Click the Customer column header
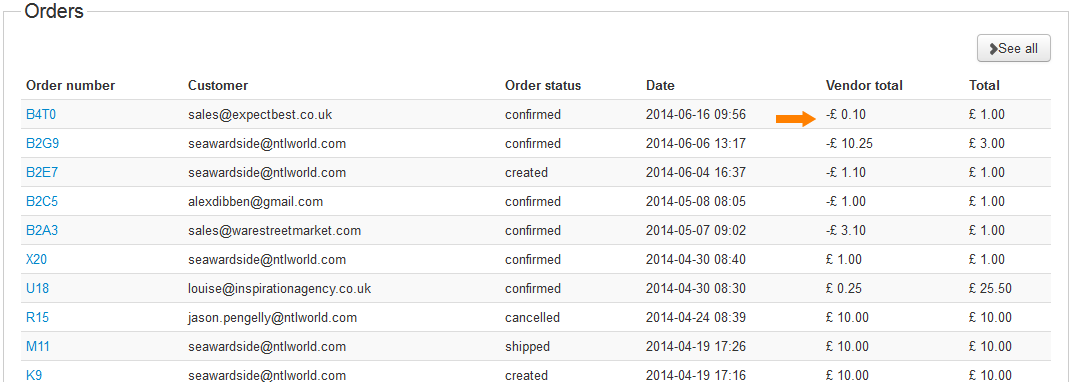The height and width of the screenshot is (382, 1084). (x=218, y=86)
